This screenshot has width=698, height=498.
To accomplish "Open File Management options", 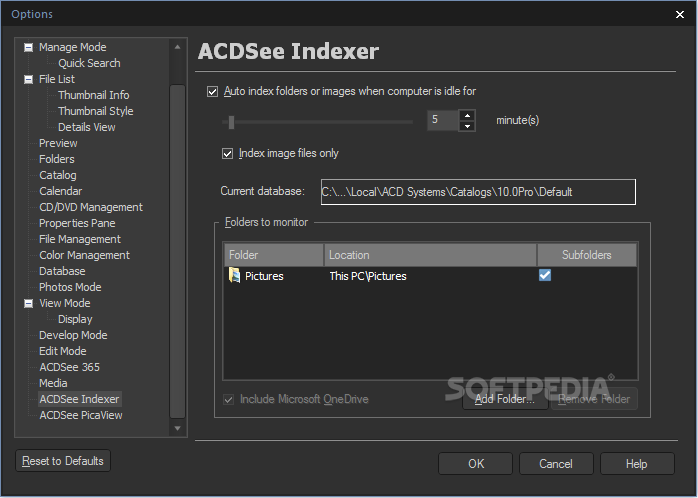I will [x=80, y=239].
